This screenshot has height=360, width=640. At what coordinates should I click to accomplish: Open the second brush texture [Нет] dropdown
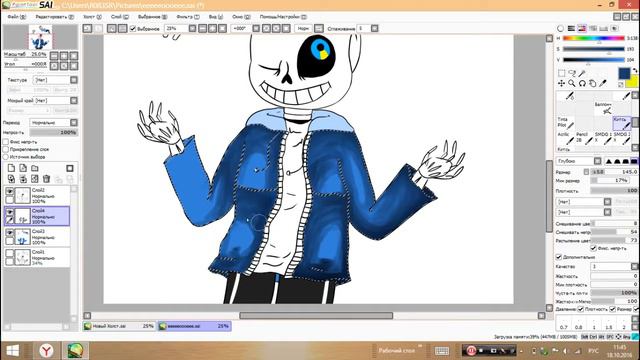tap(607, 212)
